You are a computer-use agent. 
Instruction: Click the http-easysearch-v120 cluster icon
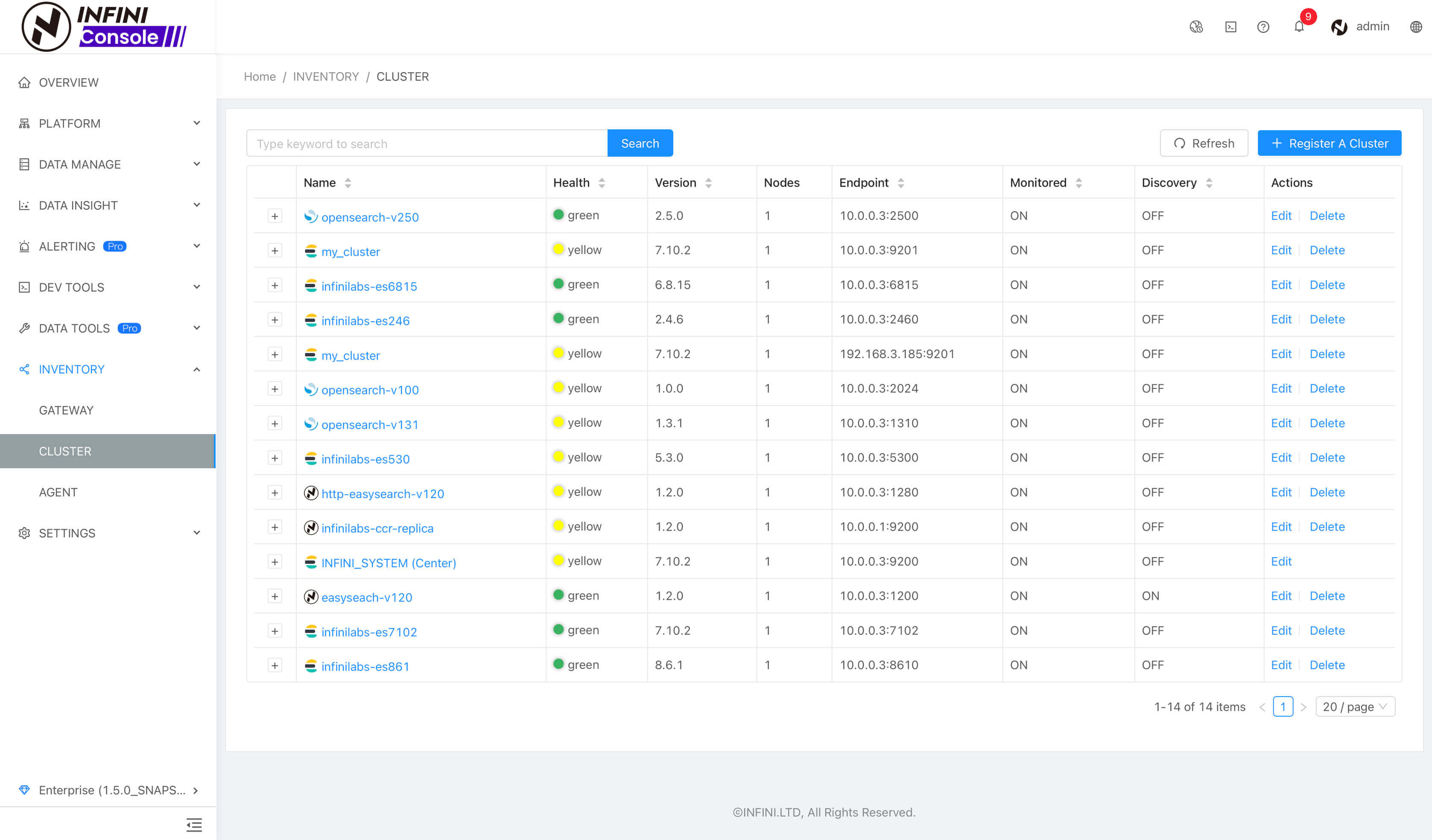(x=311, y=493)
